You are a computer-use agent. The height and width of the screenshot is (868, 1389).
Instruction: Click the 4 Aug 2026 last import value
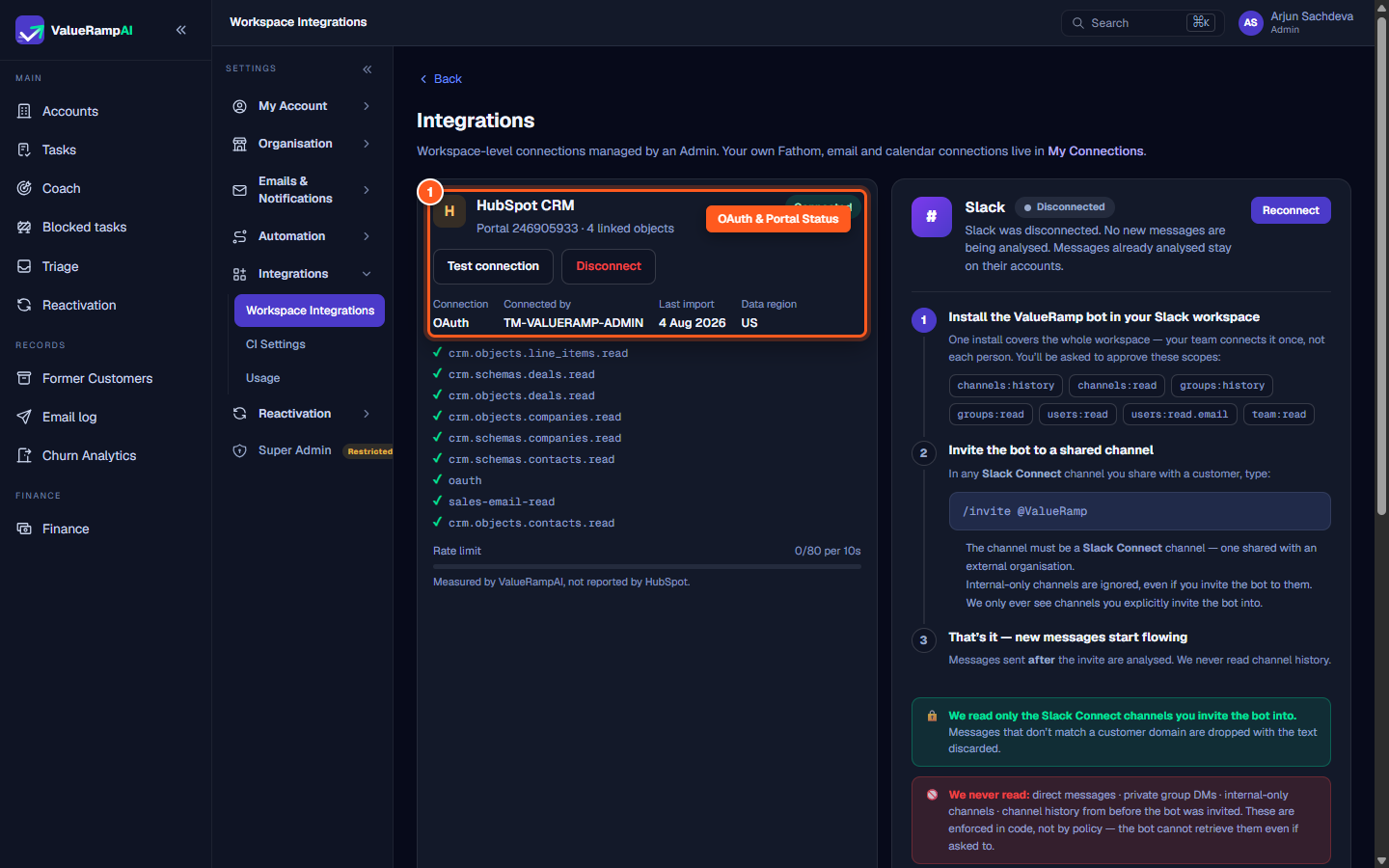[693, 323]
